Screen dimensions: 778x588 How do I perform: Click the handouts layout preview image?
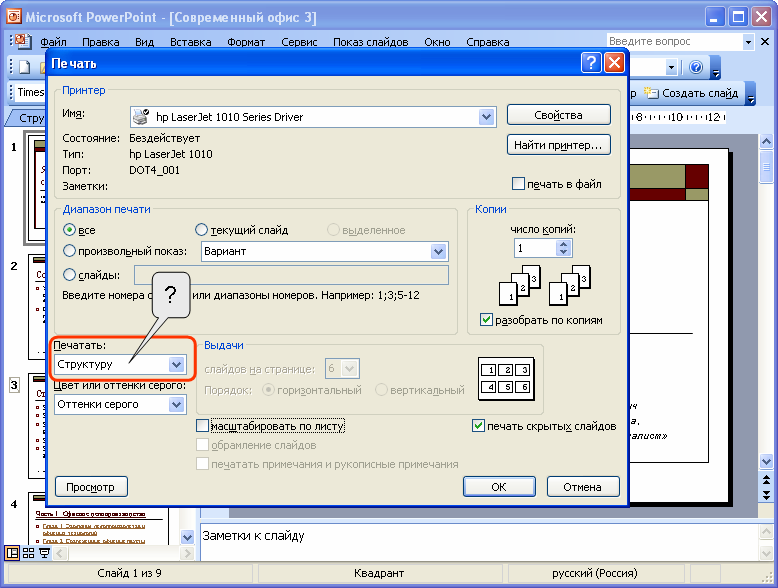coord(506,379)
